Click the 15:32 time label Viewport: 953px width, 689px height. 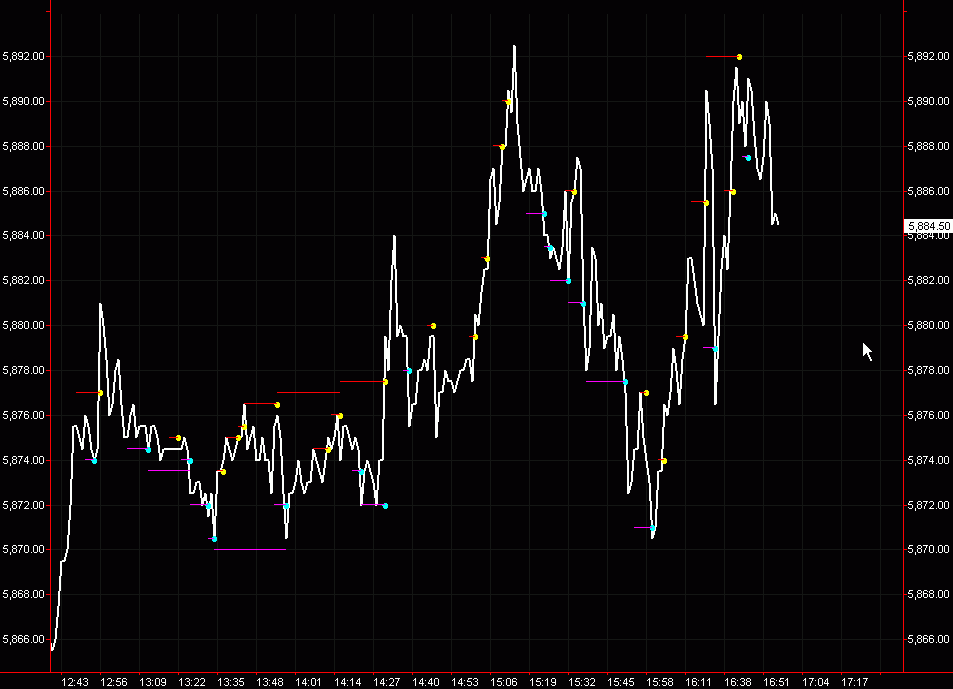click(582, 682)
